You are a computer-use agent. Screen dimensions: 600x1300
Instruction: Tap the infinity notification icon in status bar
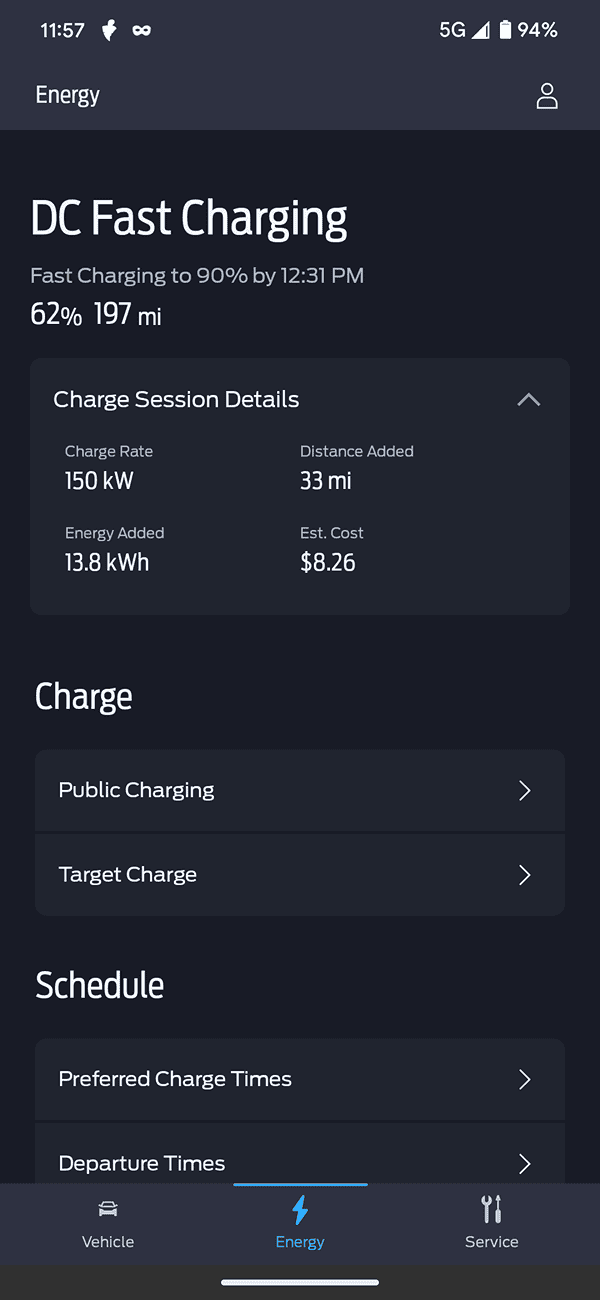142,30
